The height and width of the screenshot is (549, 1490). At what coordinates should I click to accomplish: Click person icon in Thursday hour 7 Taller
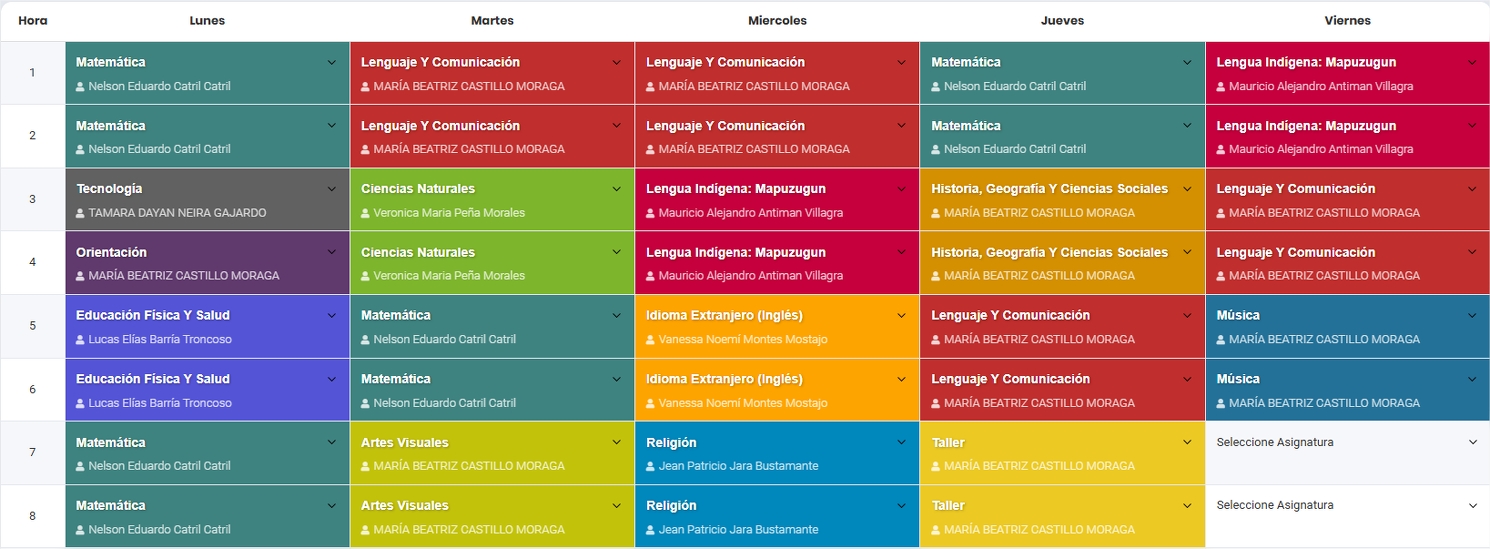coord(936,466)
